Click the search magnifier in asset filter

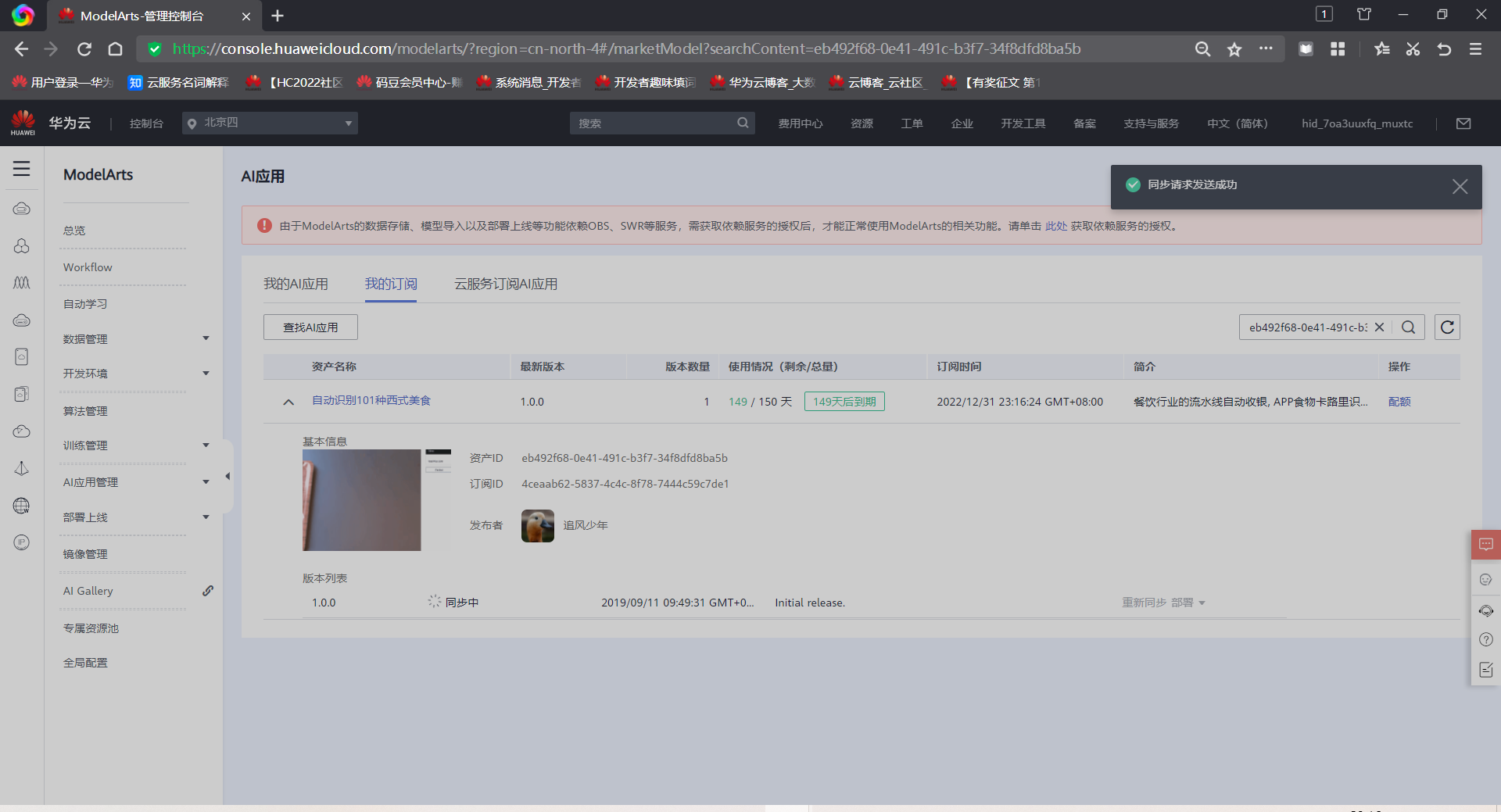(x=1408, y=327)
